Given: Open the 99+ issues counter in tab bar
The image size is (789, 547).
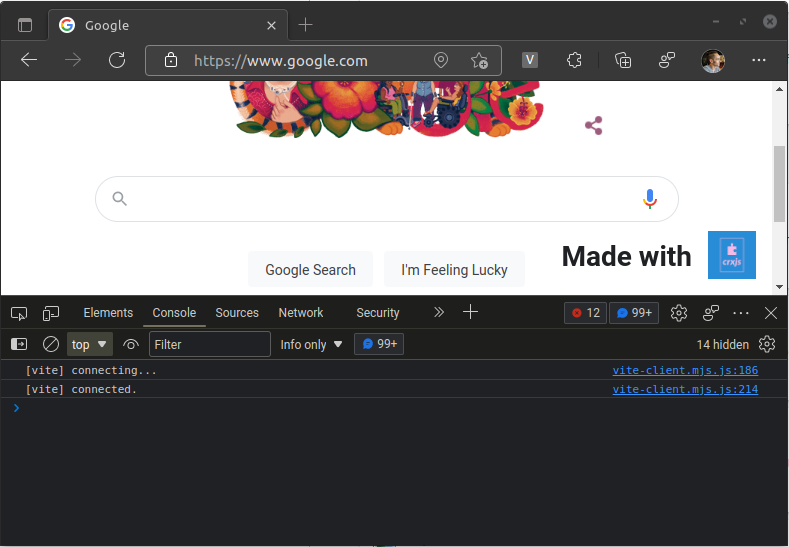Looking at the screenshot, I should (634, 313).
